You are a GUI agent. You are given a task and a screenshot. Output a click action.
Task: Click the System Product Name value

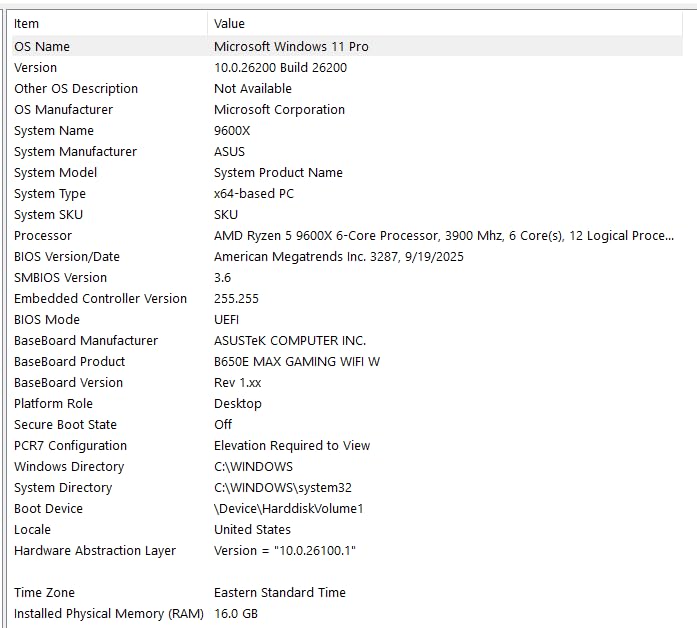tap(278, 172)
